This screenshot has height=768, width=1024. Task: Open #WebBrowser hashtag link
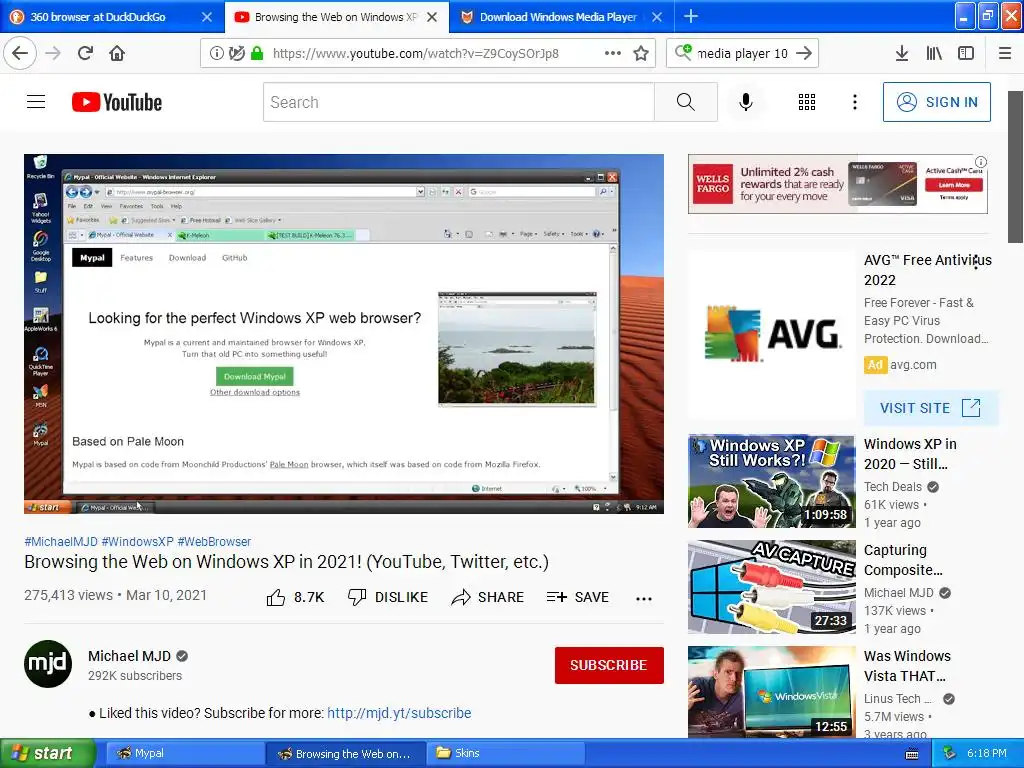click(x=214, y=541)
